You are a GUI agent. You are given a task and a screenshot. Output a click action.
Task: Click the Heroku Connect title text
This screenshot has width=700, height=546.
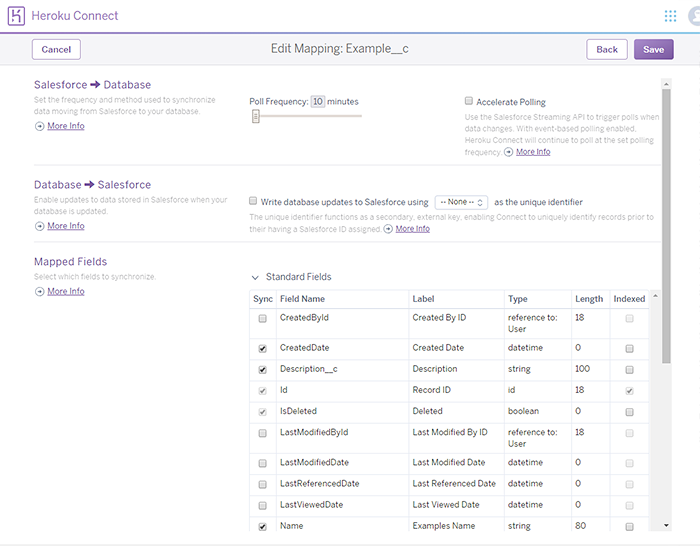(x=75, y=16)
